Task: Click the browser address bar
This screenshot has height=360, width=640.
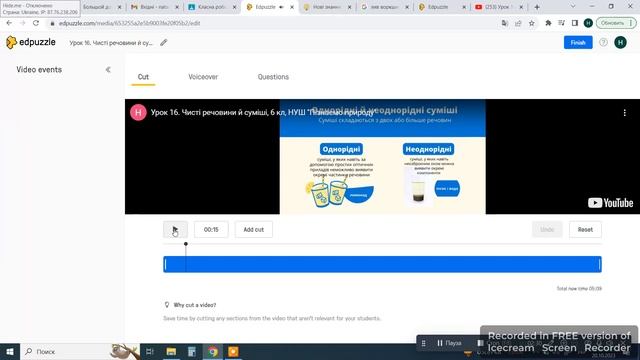Action: (269, 23)
